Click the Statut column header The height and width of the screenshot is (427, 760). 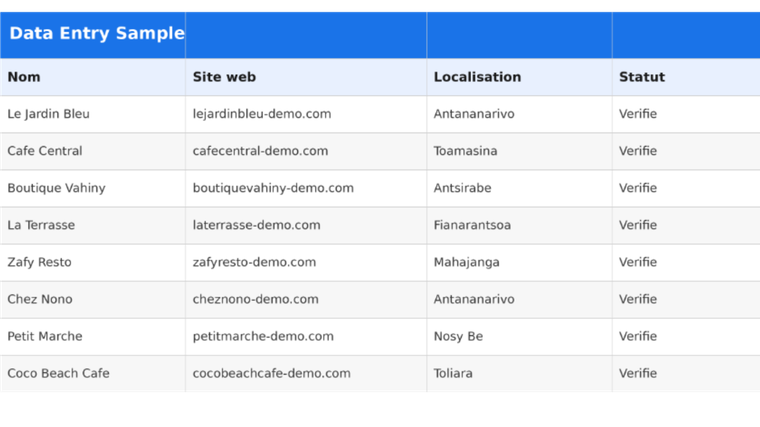686,77
